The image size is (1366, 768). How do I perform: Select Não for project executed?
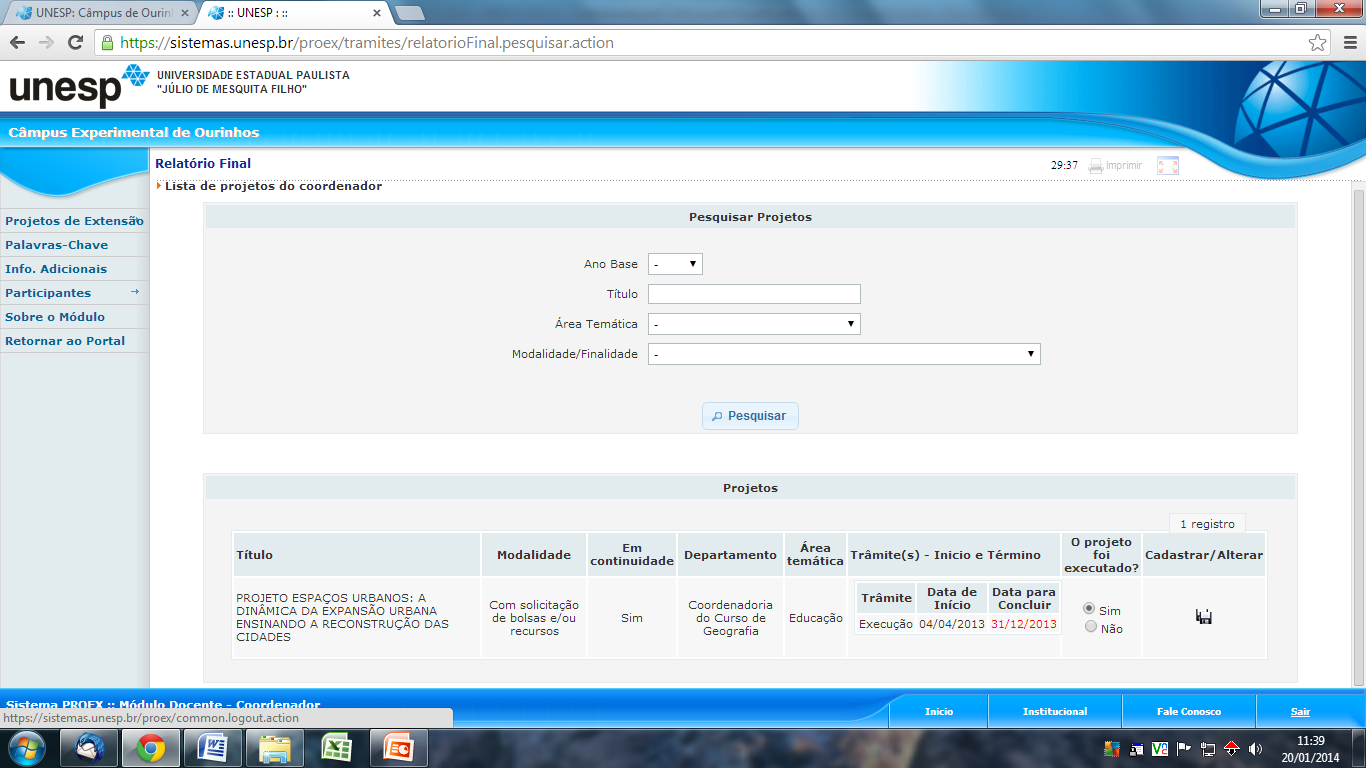coord(1090,627)
